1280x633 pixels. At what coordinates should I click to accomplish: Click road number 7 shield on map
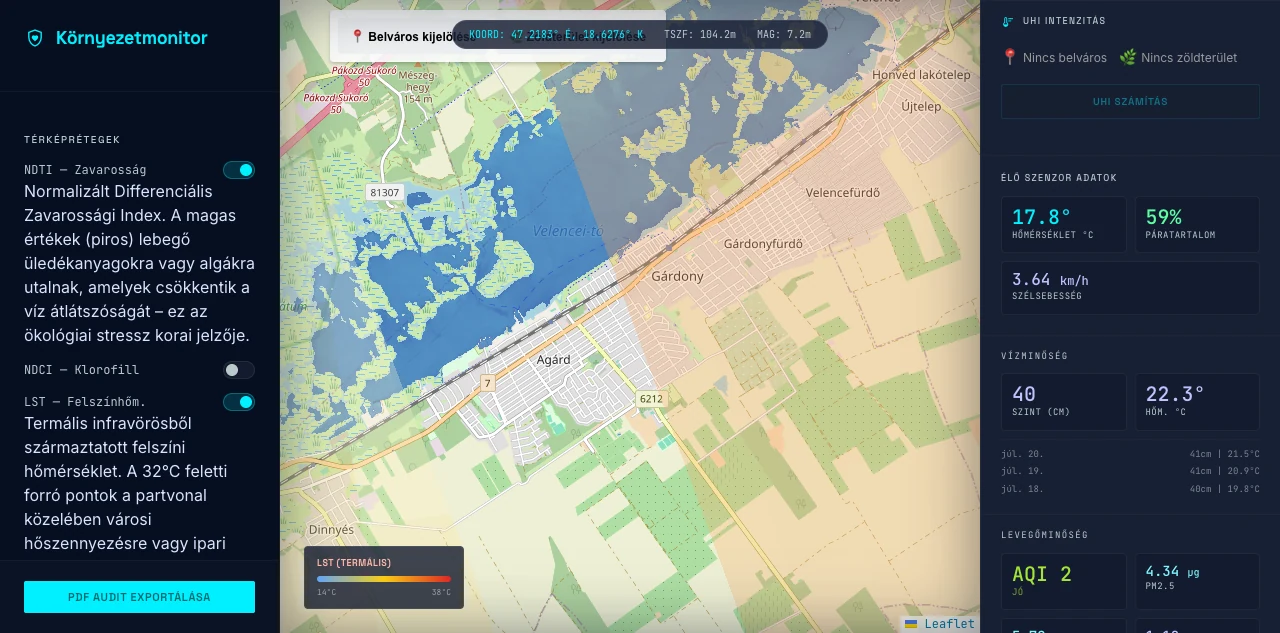point(488,383)
